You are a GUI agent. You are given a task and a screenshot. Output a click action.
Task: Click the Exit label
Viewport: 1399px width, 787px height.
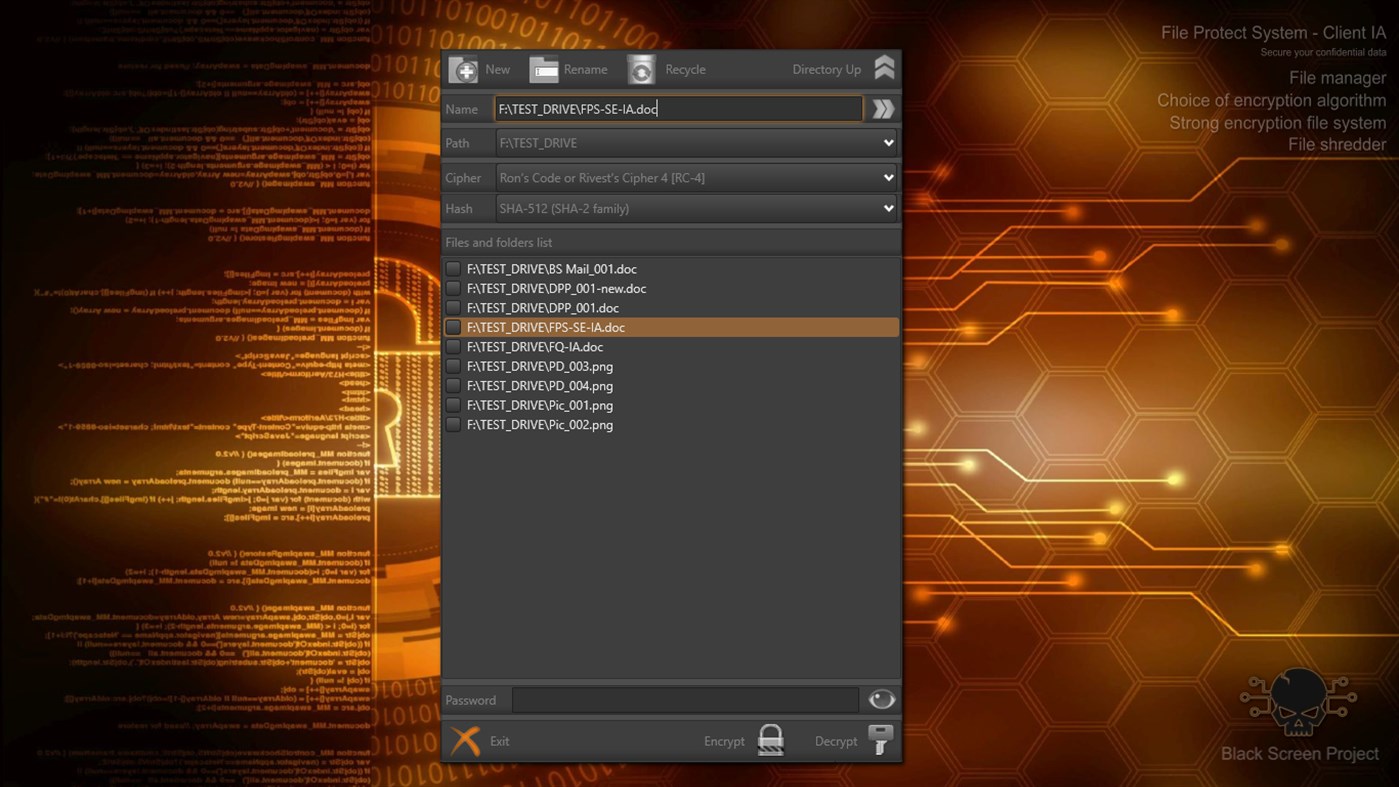pos(499,741)
